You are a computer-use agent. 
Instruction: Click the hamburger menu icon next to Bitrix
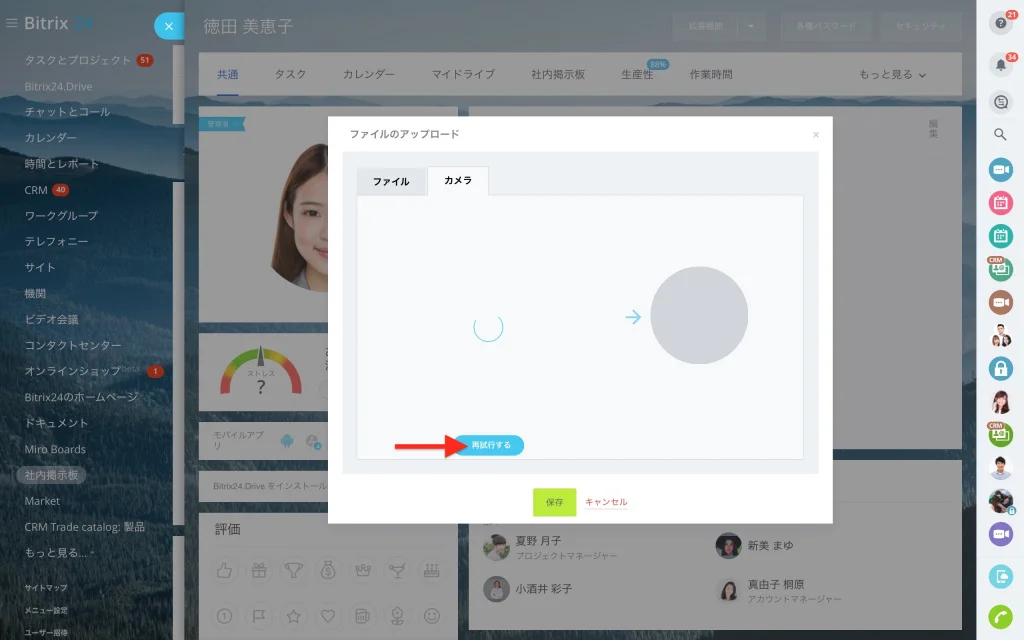pyautogui.click(x=11, y=24)
